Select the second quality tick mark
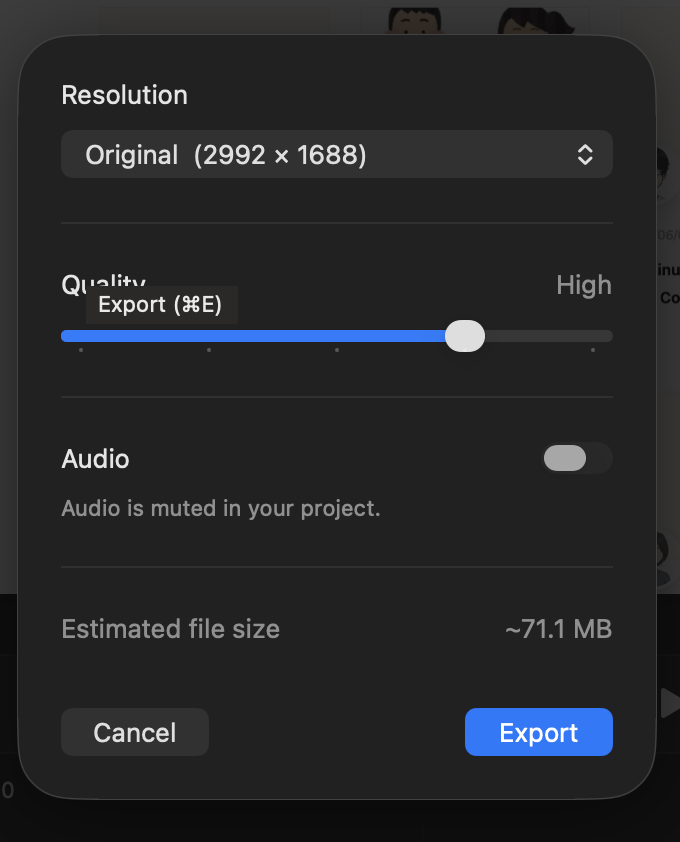 [209, 350]
